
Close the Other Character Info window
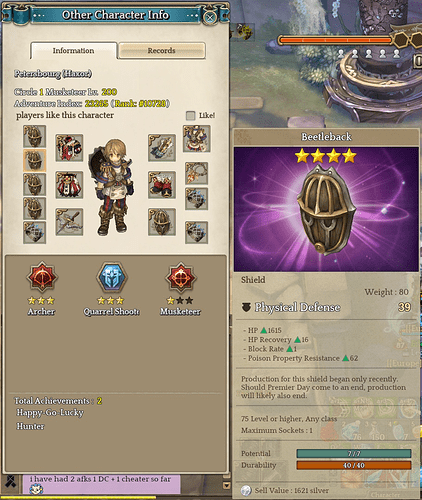(x=210, y=17)
